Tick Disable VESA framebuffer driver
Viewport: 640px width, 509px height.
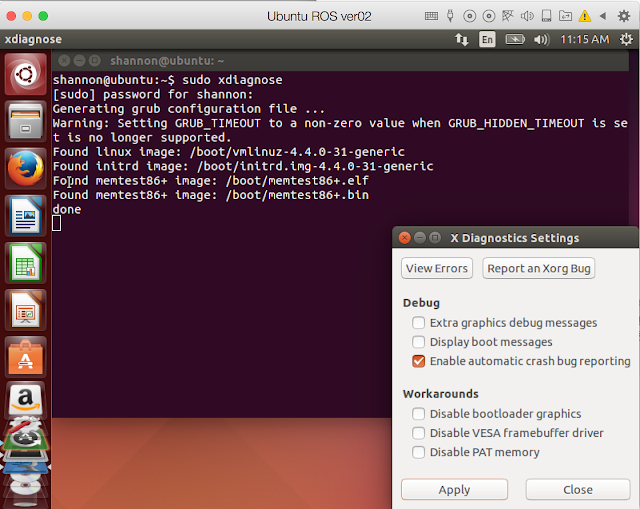pos(418,433)
